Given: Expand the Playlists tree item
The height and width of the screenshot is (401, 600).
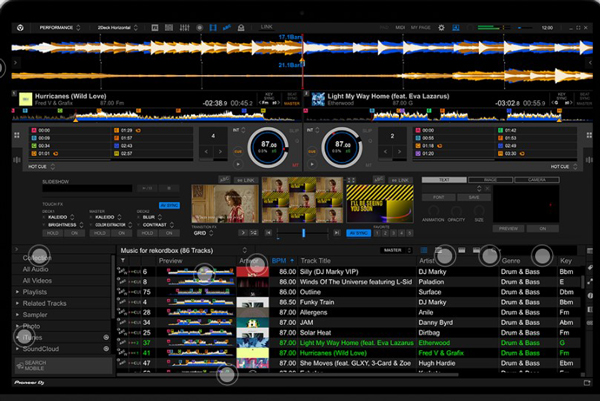Looking at the screenshot, I should tap(18, 292).
